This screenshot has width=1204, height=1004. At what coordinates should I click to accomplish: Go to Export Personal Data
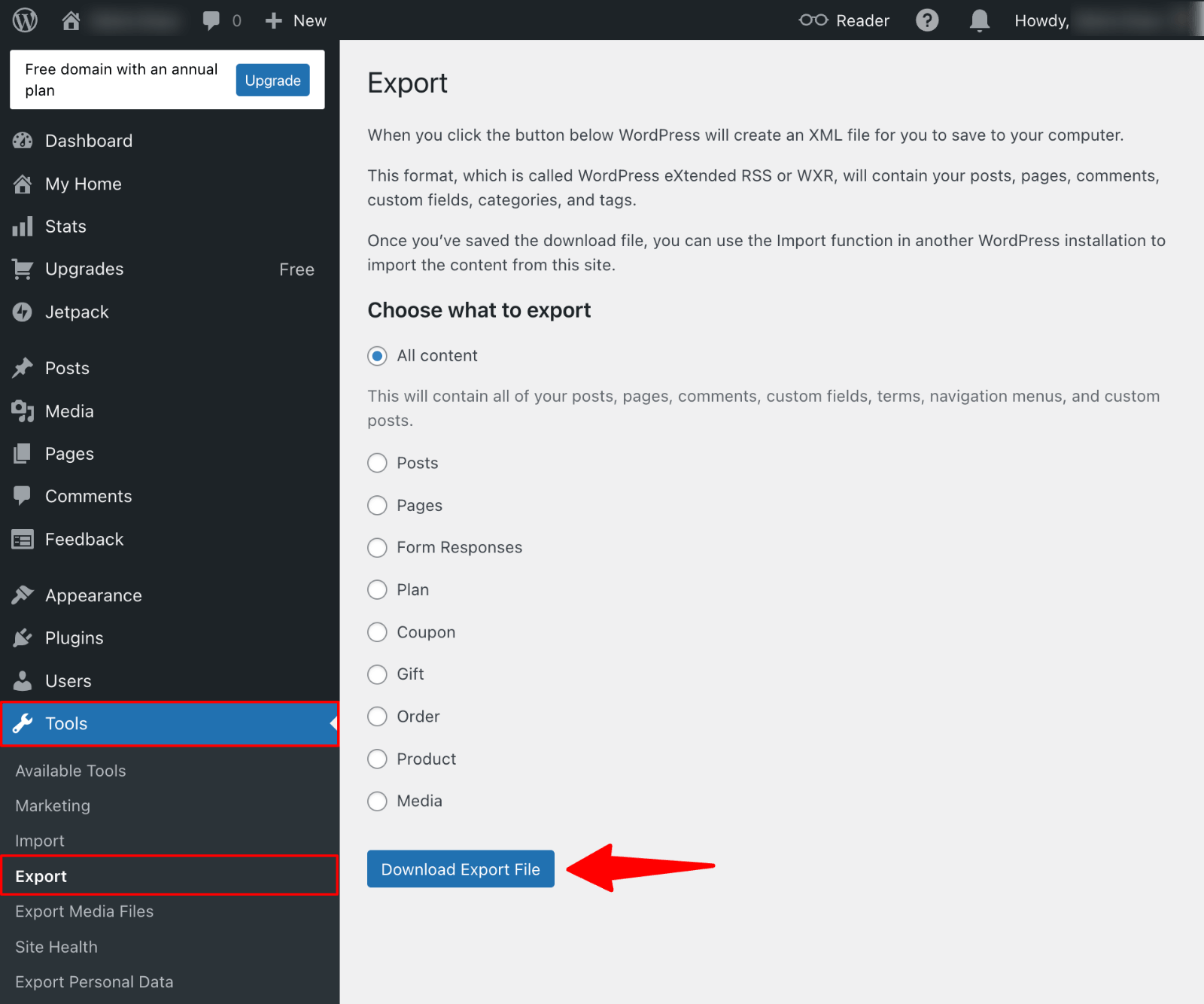(94, 981)
